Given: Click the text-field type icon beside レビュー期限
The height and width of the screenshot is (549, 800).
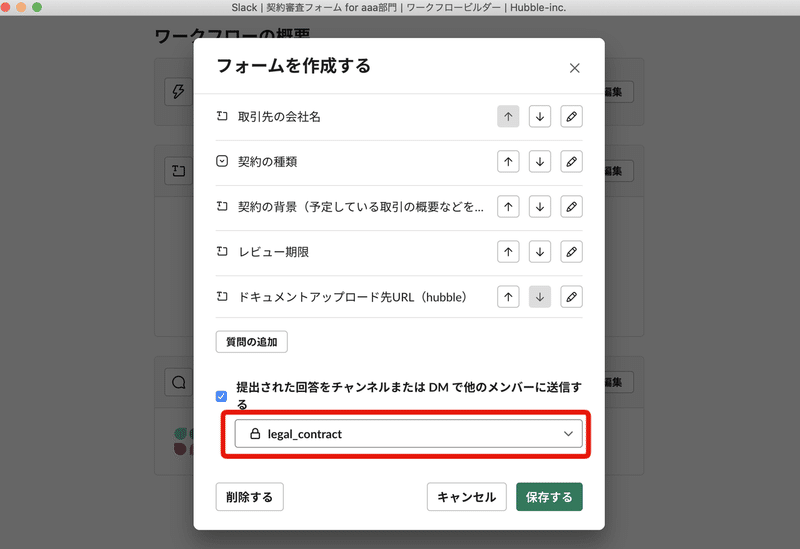Looking at the screenshot, I should (x=222, y=251).
